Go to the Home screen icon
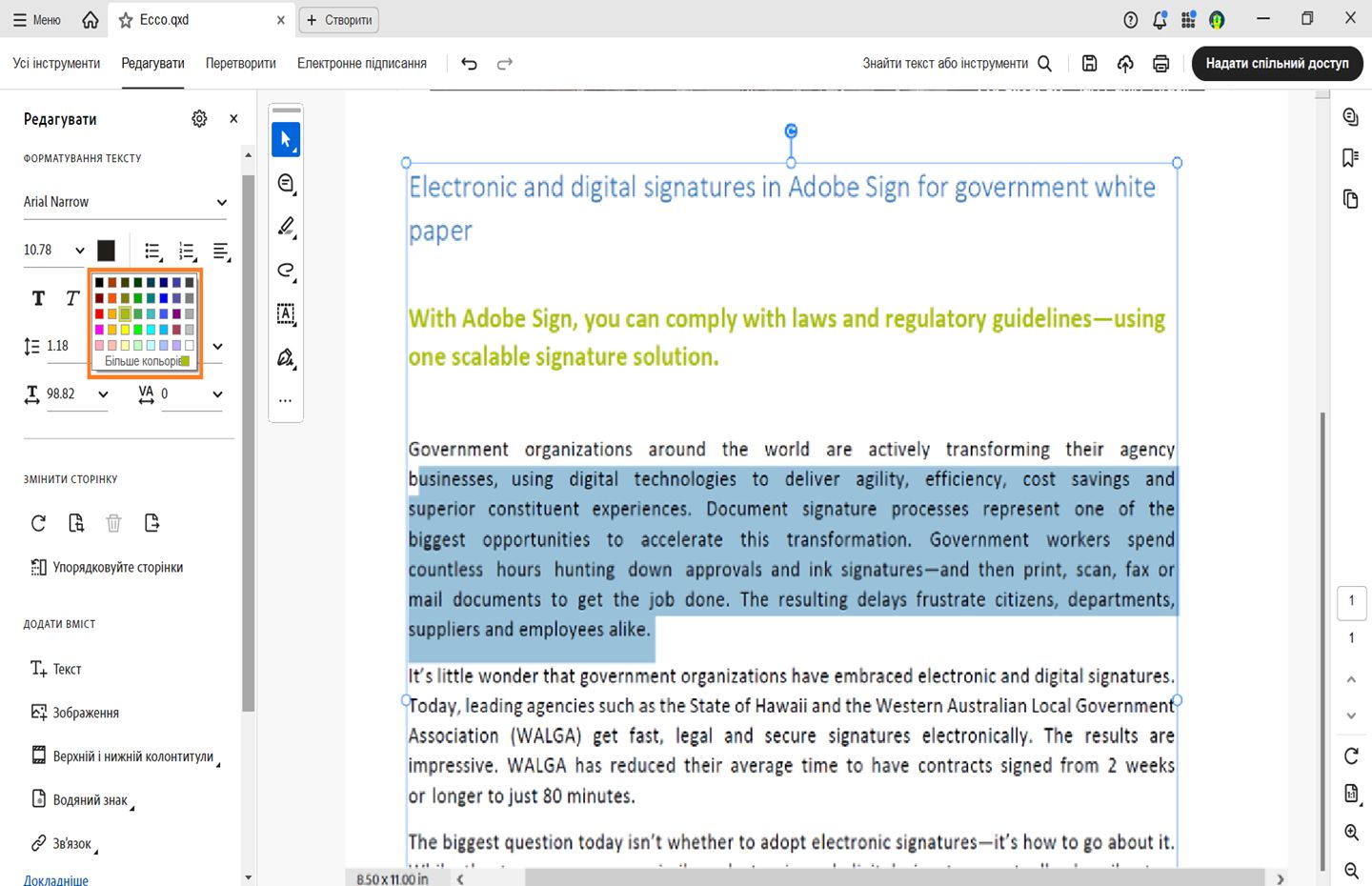Viewport: 1372px width, 886px height. click(x=91, y=20)
